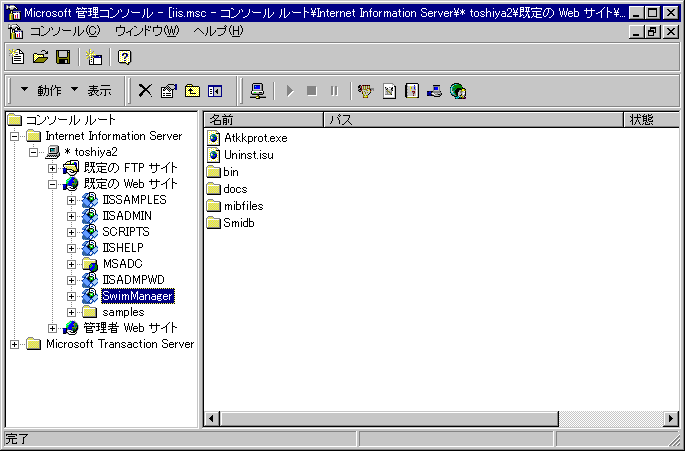The height and width of the screenshot is (451, 685).
Task: Click the SCRIPTS package icon
Action: [90, 232]
